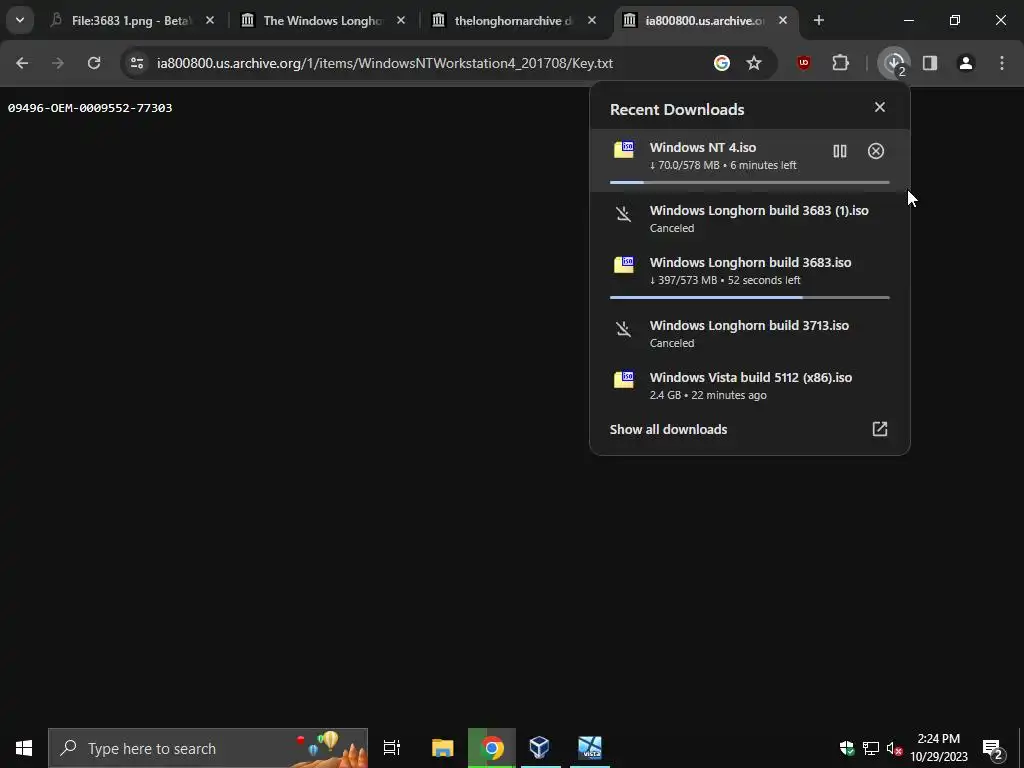Click the taskbar search box
Screen dimensions: 1024x768
coord(208,748)
